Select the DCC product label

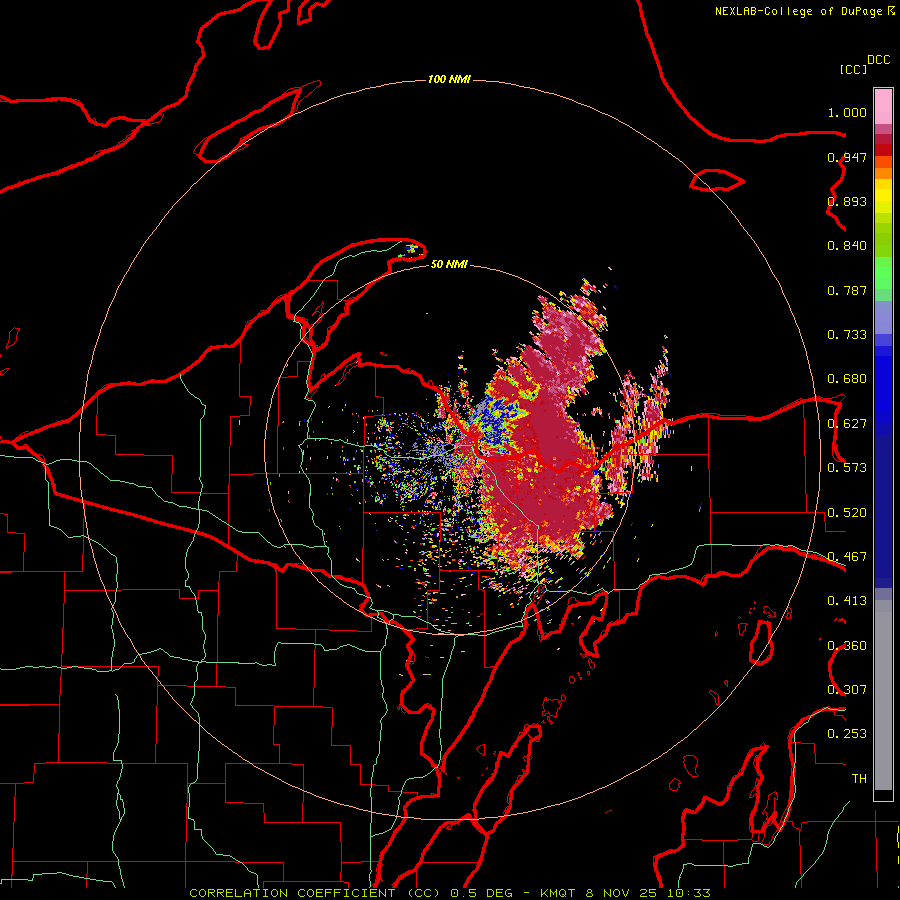(x=879, y=60)
